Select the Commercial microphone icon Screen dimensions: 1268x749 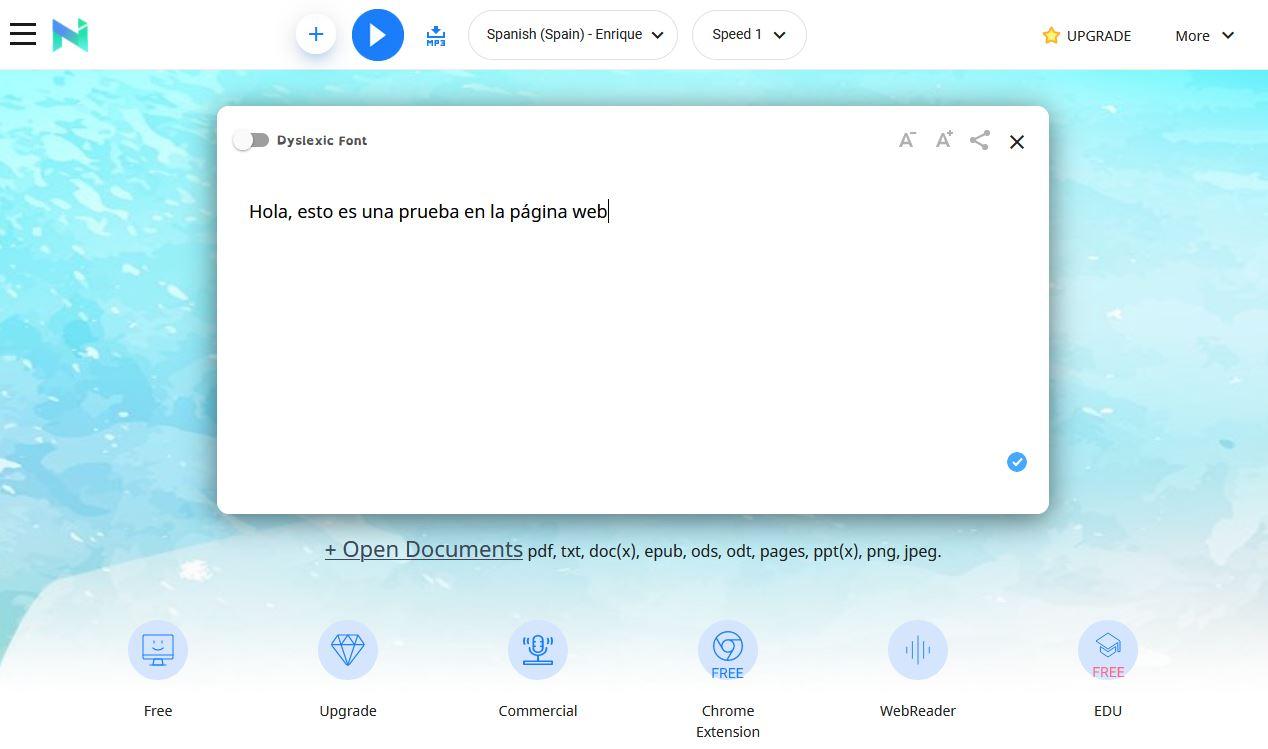tap(538, 650)
